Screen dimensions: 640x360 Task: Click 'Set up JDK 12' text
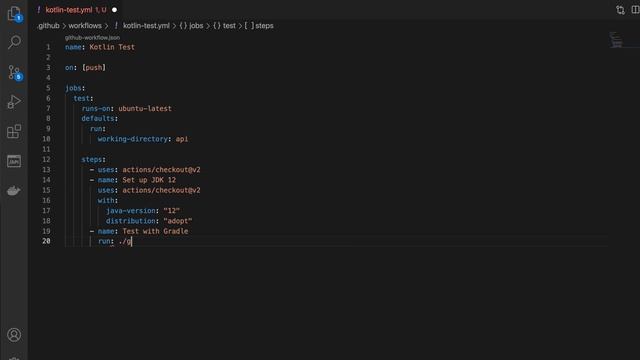point(149,180)
